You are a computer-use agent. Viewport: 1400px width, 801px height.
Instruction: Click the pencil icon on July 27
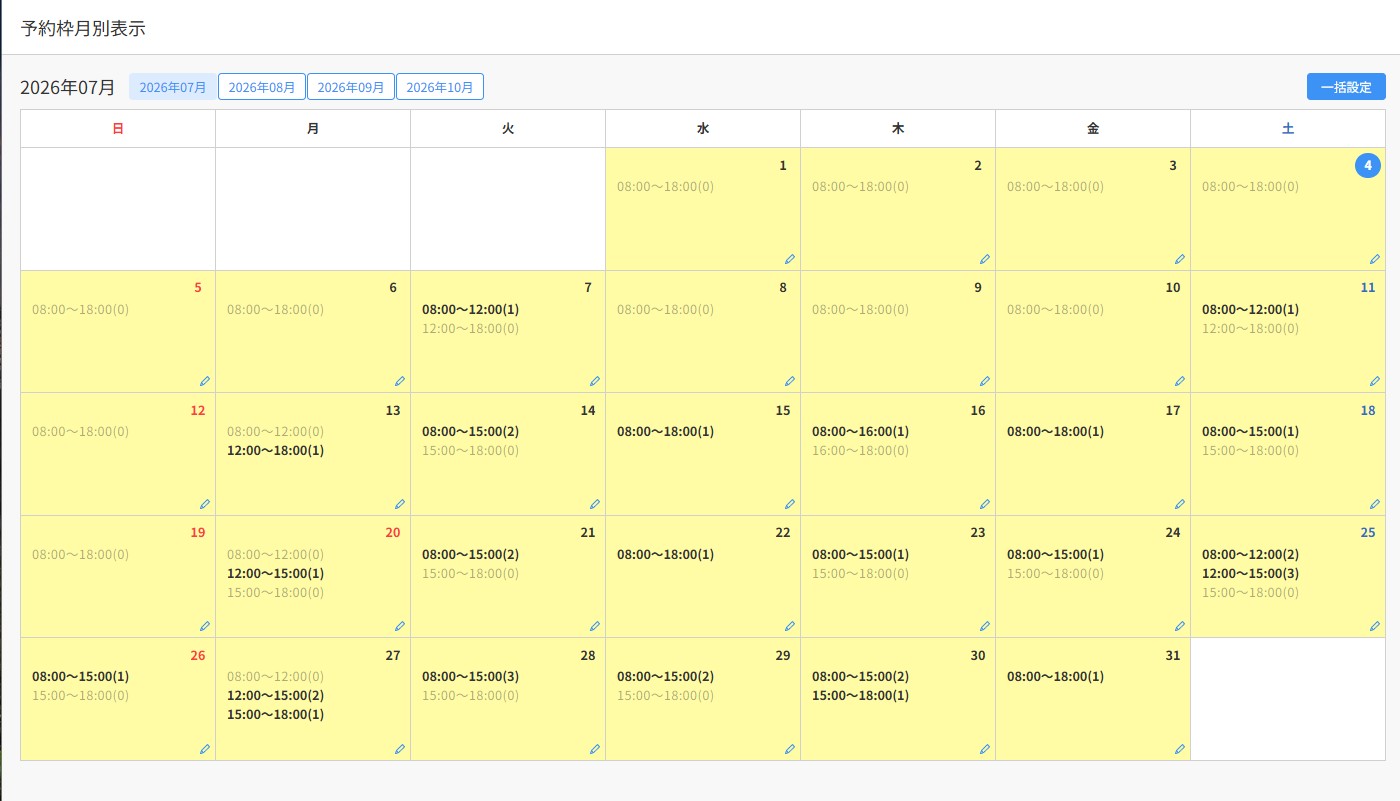click(400, 749)
